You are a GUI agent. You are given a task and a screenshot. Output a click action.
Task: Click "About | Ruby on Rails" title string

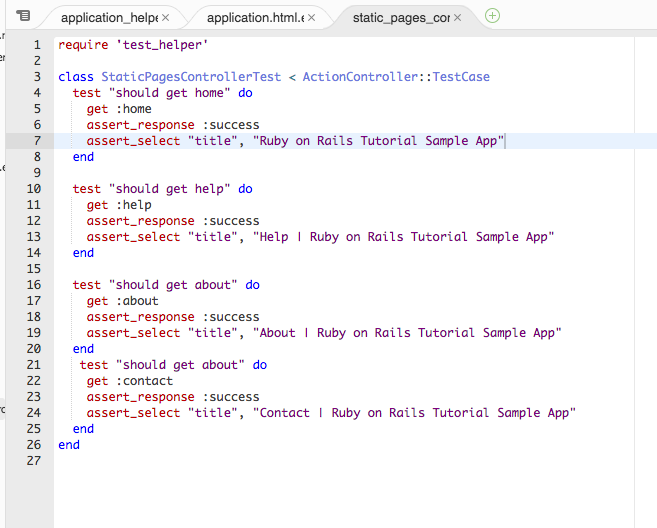407,333
